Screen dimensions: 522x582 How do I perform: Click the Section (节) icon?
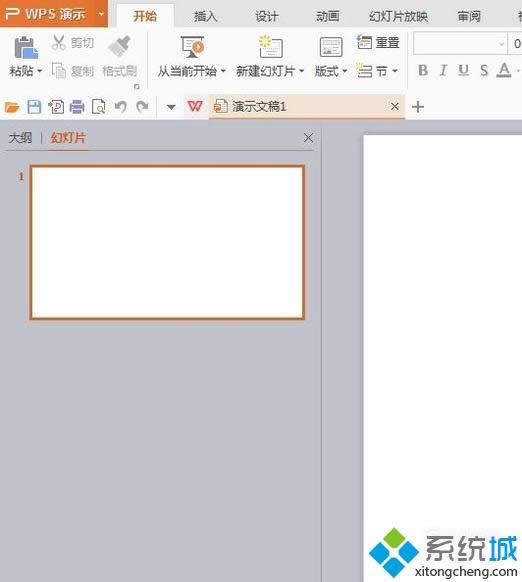pos(364,70)
